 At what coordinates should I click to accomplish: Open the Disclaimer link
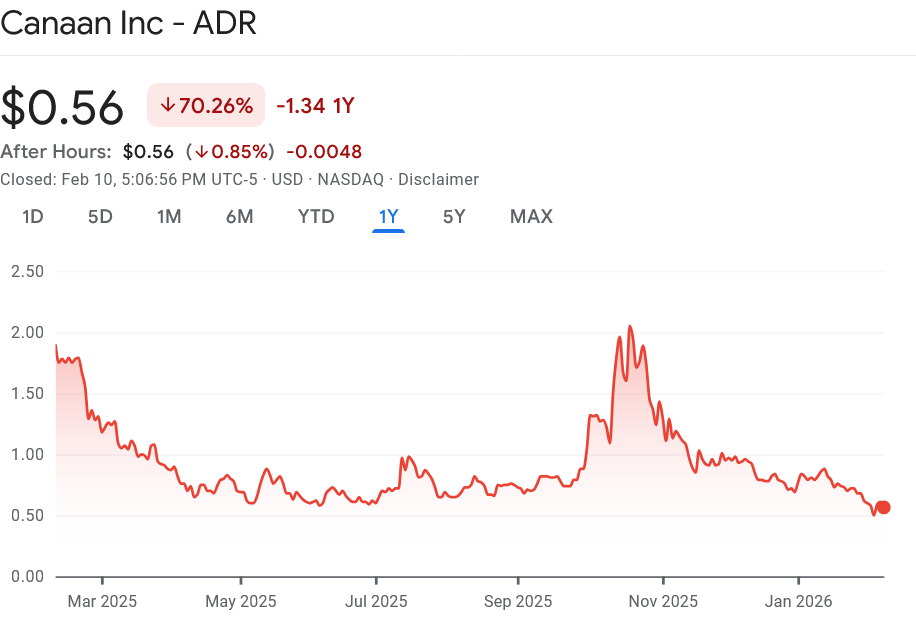coord(439,180)
